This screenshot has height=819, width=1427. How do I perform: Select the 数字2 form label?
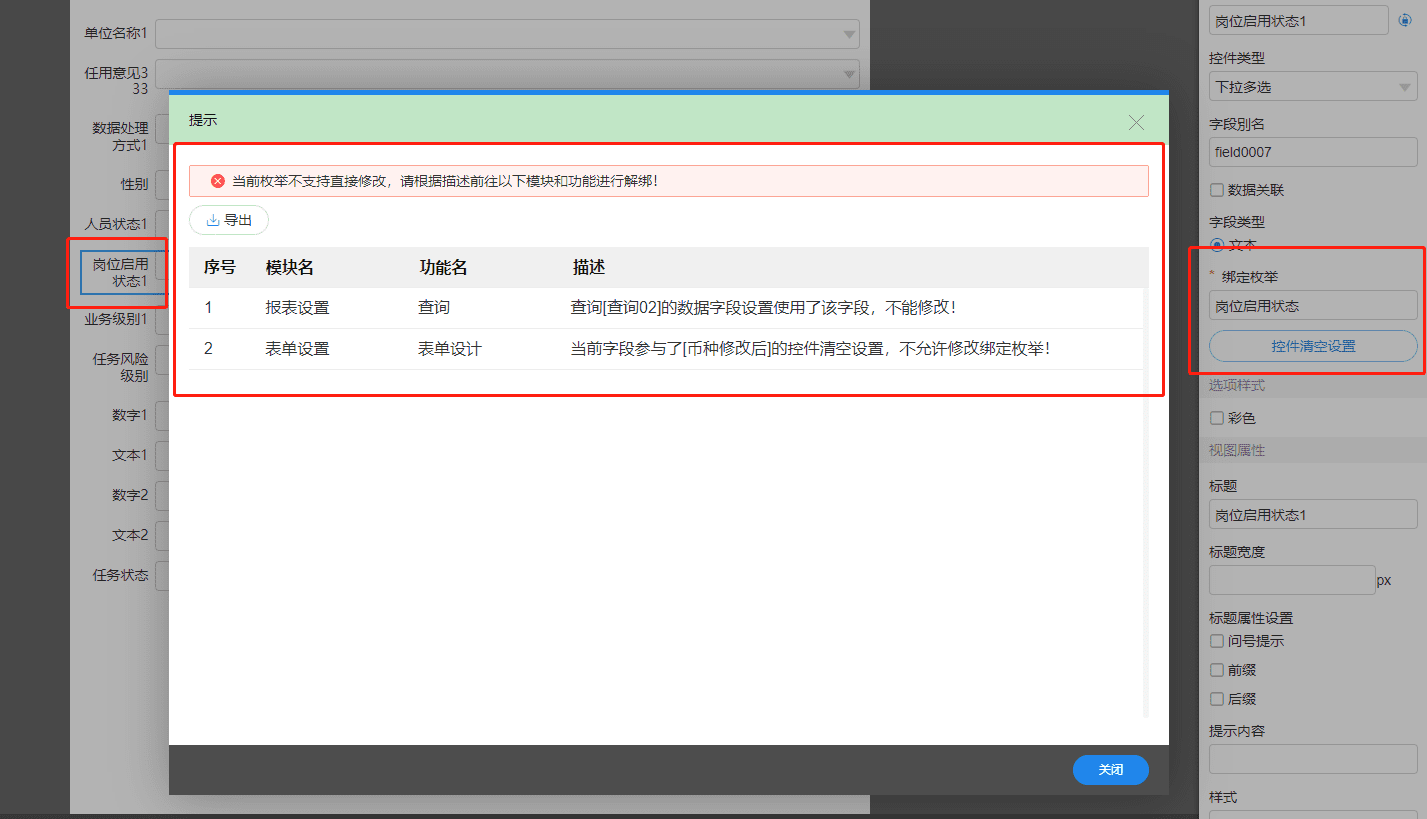click(x=130, y=495)
